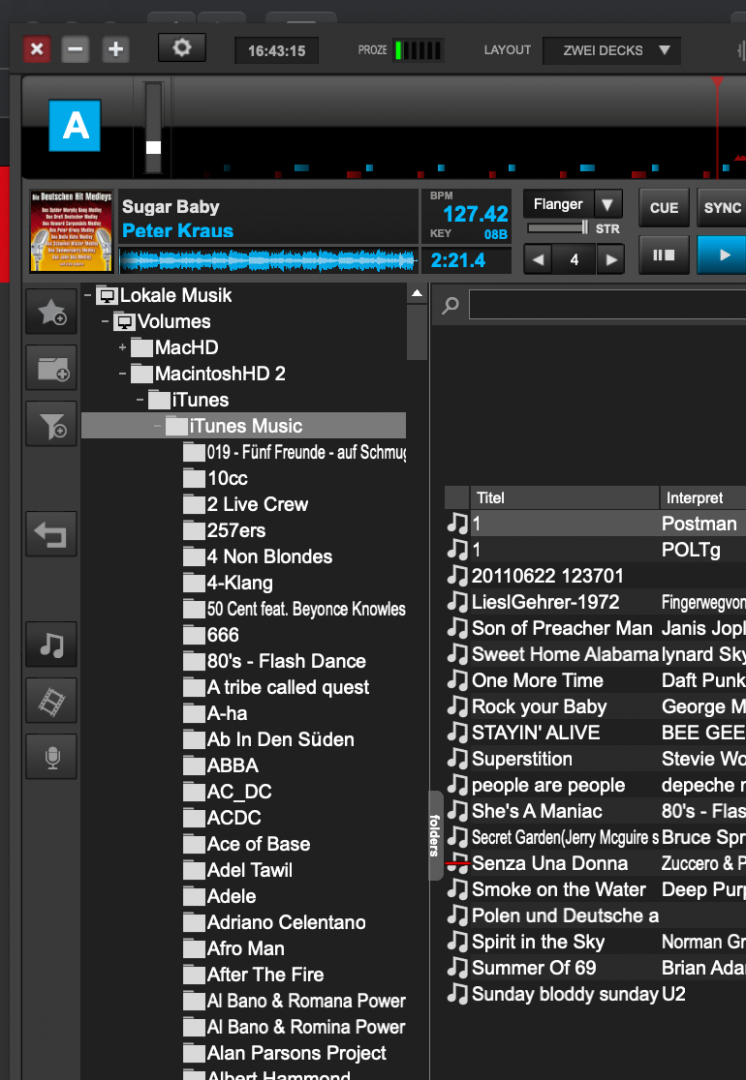Select the 4 Non Blondes folder
Image resolution: width=746 pixels, height=1080 pixels.
click(269, 557)
